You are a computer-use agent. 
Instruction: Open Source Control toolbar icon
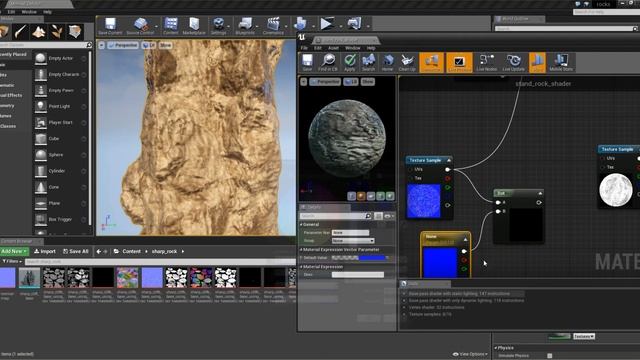coord(140,26)
